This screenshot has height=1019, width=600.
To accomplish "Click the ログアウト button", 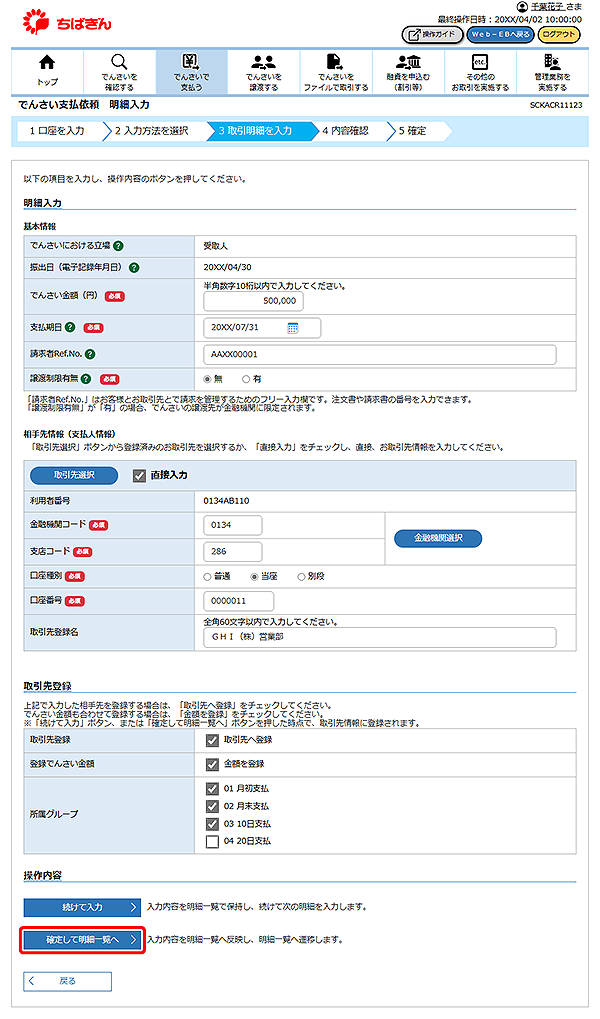I will click(x=558, y=35).
